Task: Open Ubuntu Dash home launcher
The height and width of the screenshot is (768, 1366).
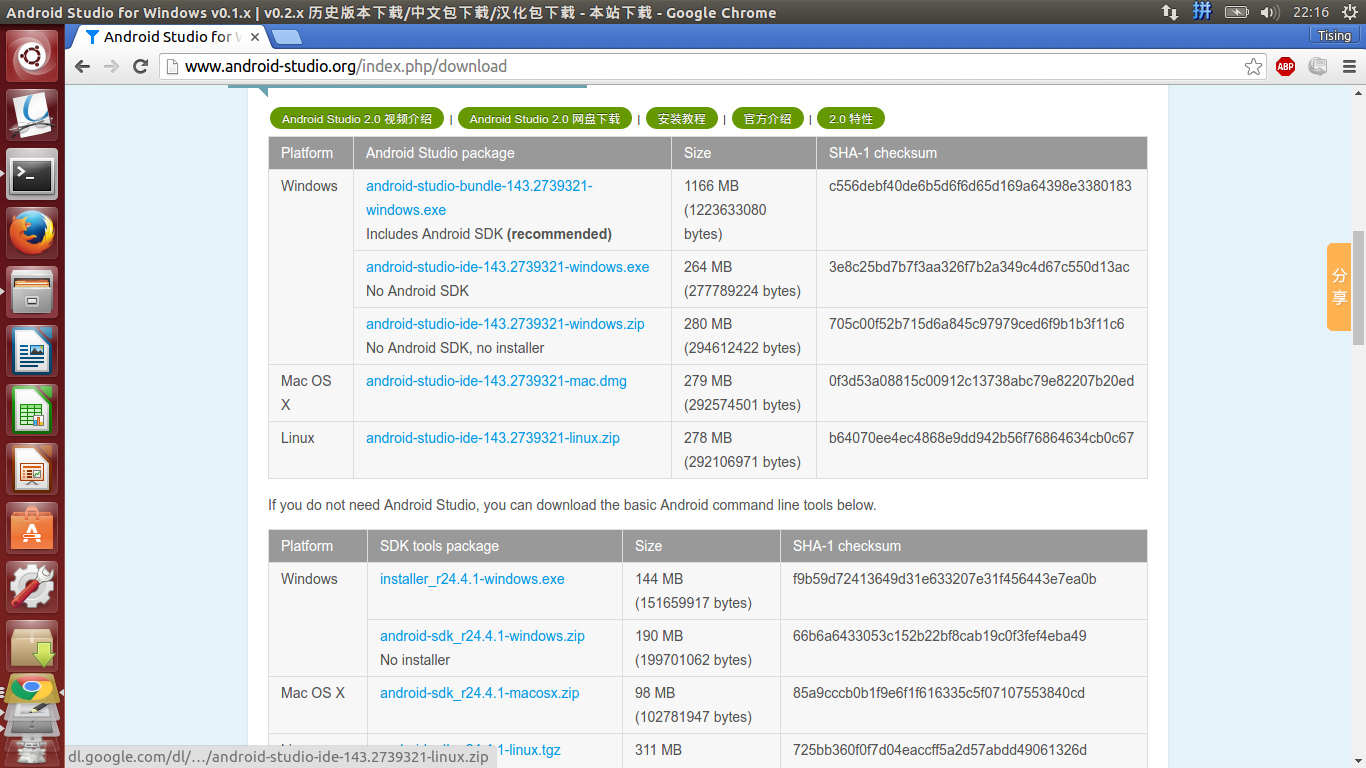Action: pos(33,56)
